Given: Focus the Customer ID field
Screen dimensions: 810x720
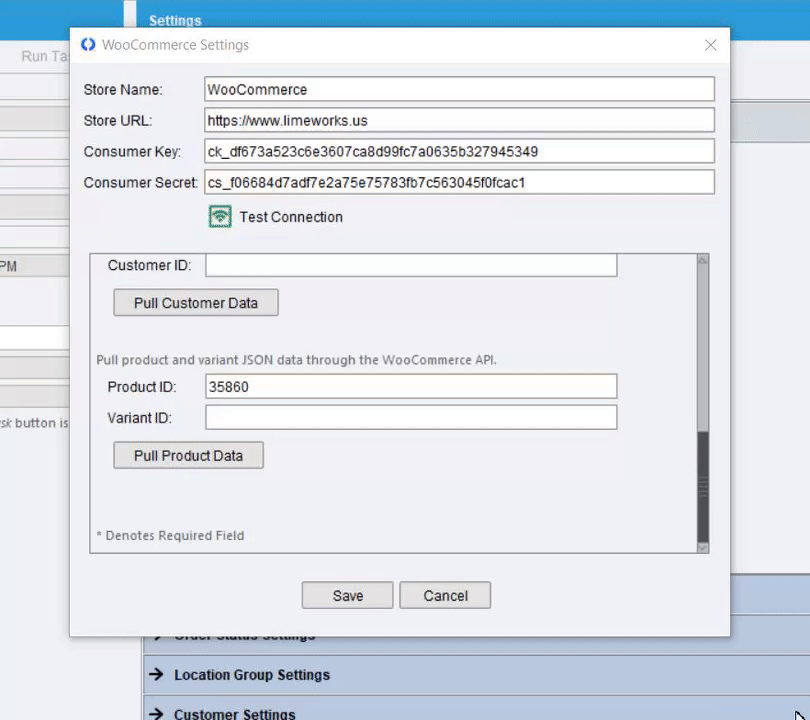Looking at the screenshot, I should 411,265.
